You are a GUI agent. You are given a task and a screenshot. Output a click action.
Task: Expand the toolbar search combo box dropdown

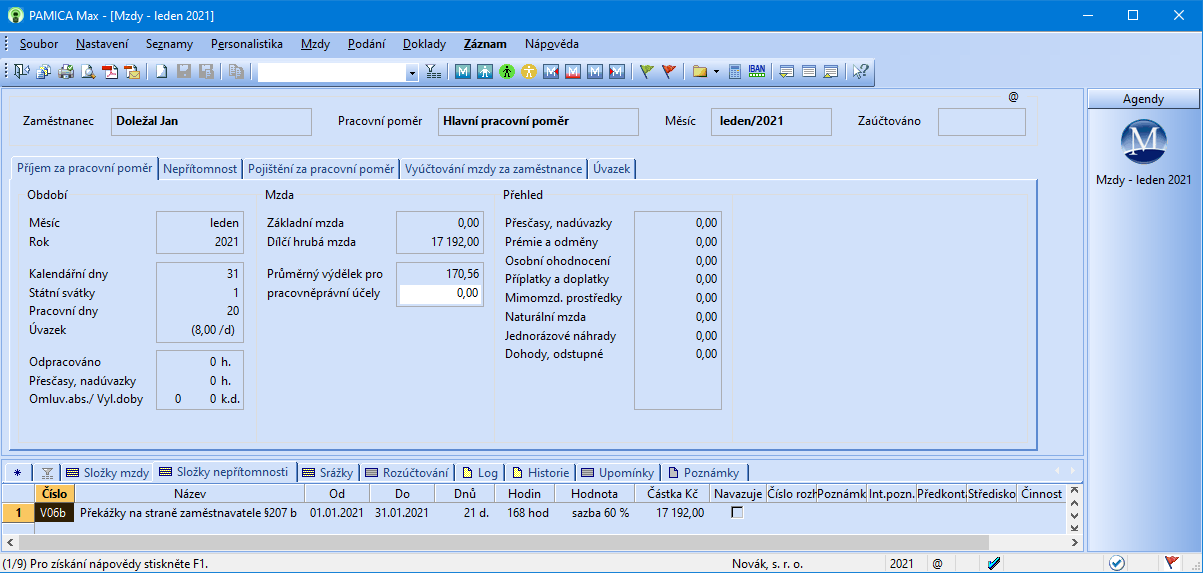pyautogui.click(x=412, y=72)
